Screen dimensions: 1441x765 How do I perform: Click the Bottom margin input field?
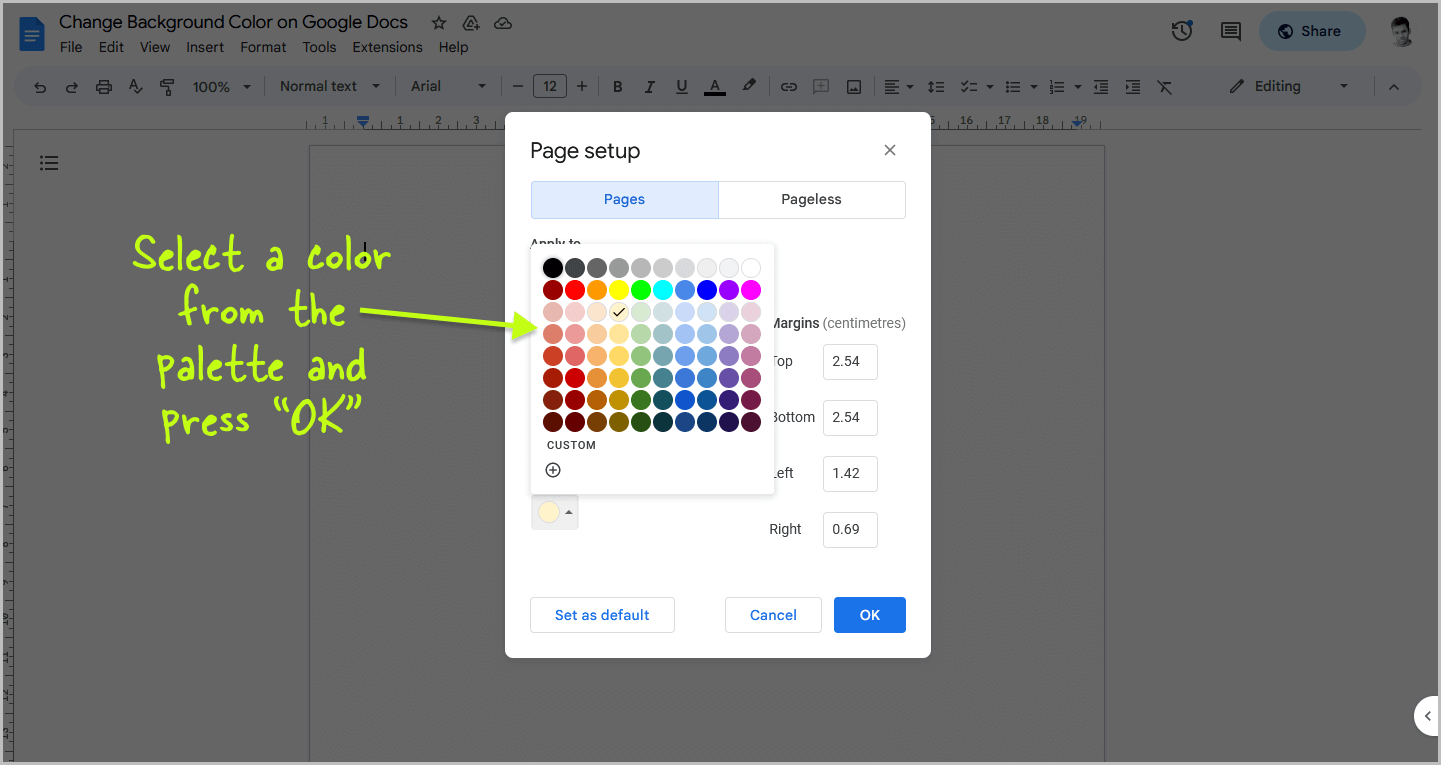[850, 418]
